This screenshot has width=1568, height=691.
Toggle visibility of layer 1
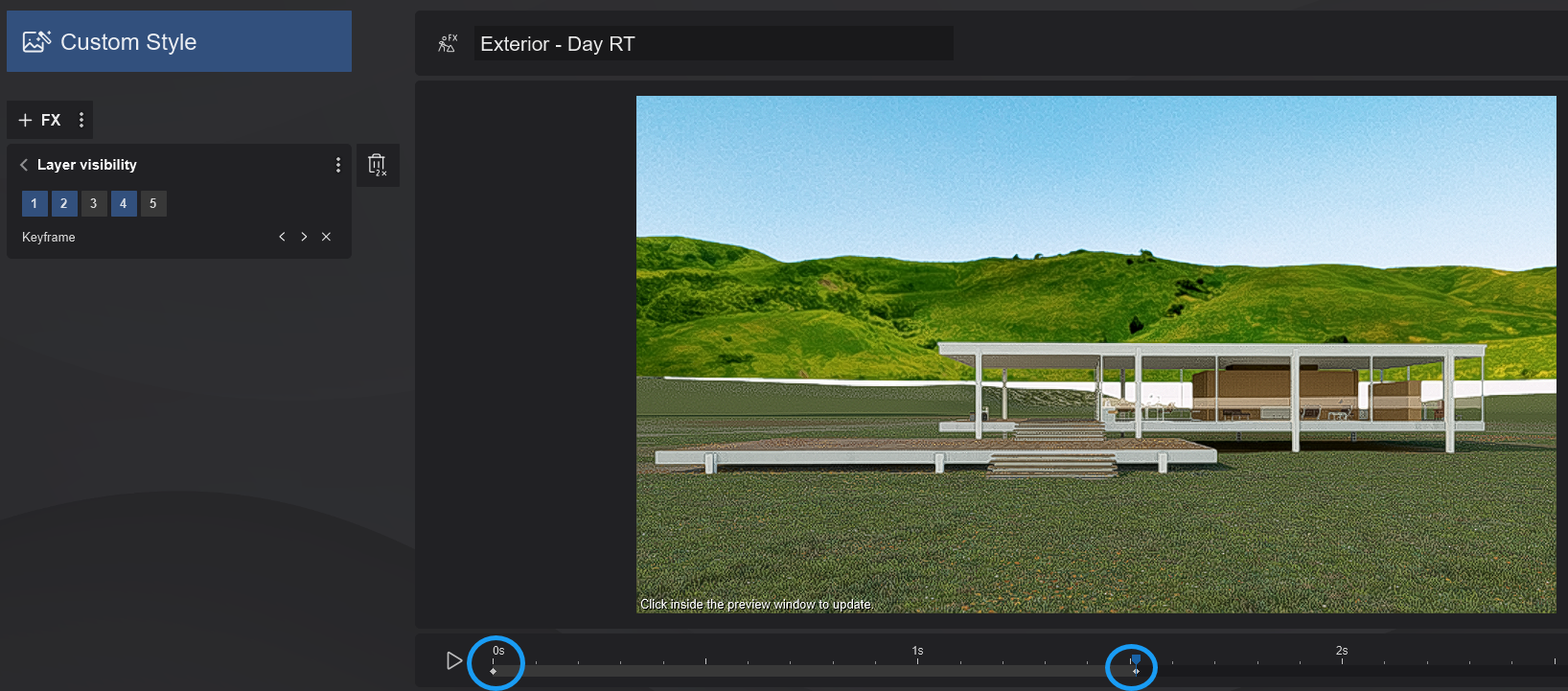[35, 203]
